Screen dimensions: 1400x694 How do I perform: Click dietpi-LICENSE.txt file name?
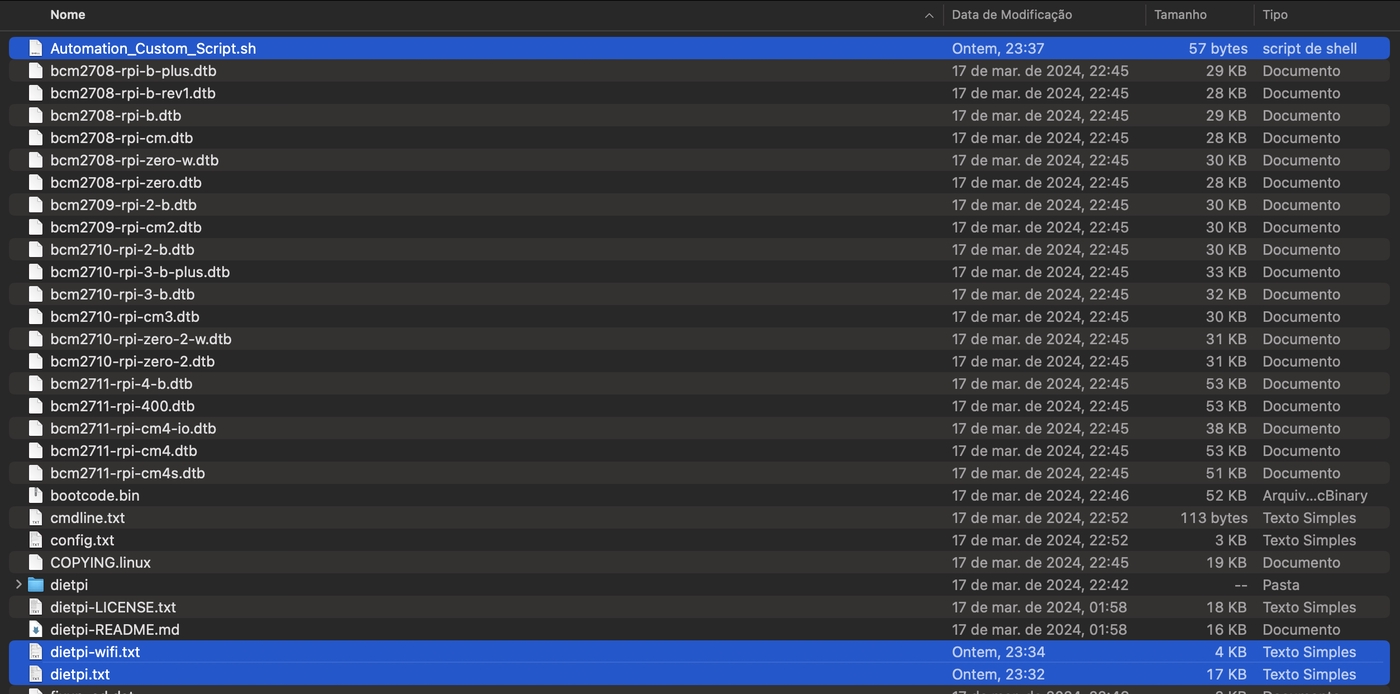(113, 607)
